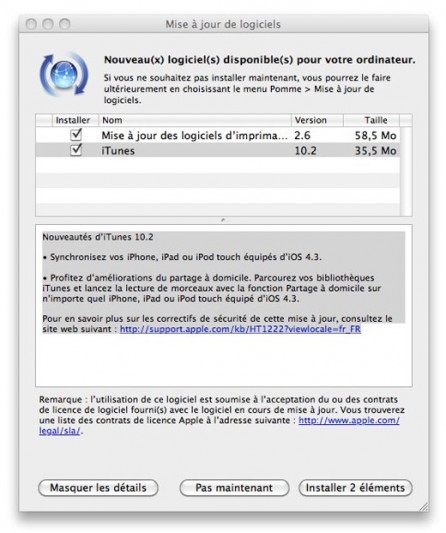Click the 58,5 Mo size cell
Viewport: 446px width, 533px height.
pos(376,135)
